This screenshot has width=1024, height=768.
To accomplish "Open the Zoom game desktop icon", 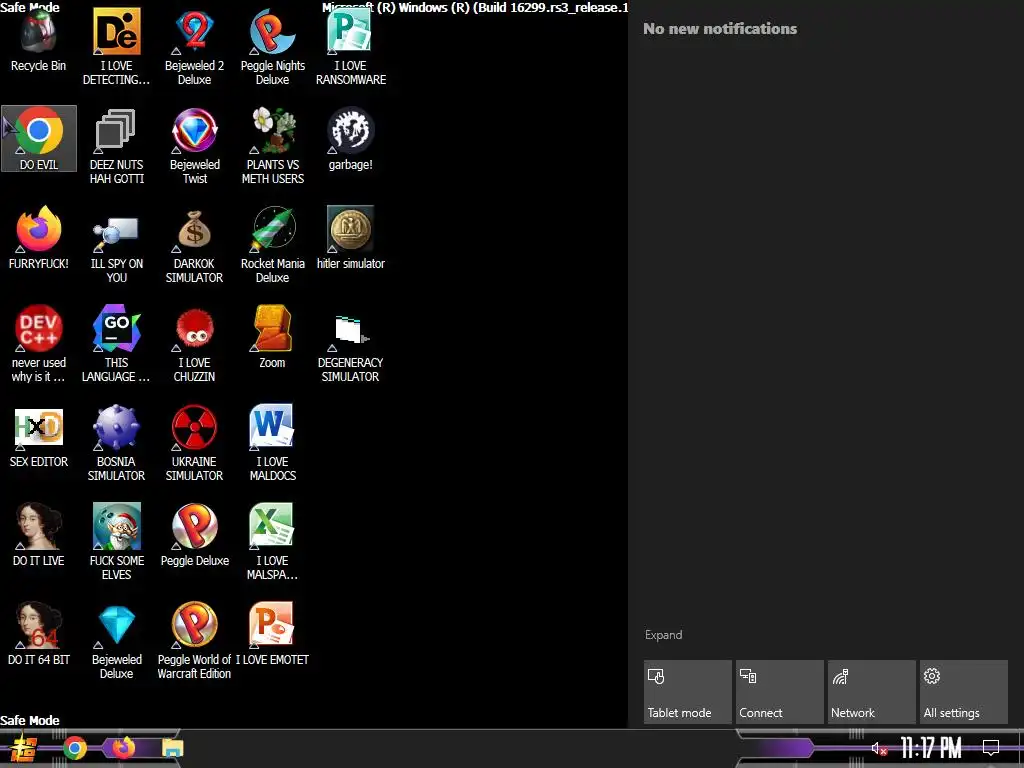I will tap(272, 337).
